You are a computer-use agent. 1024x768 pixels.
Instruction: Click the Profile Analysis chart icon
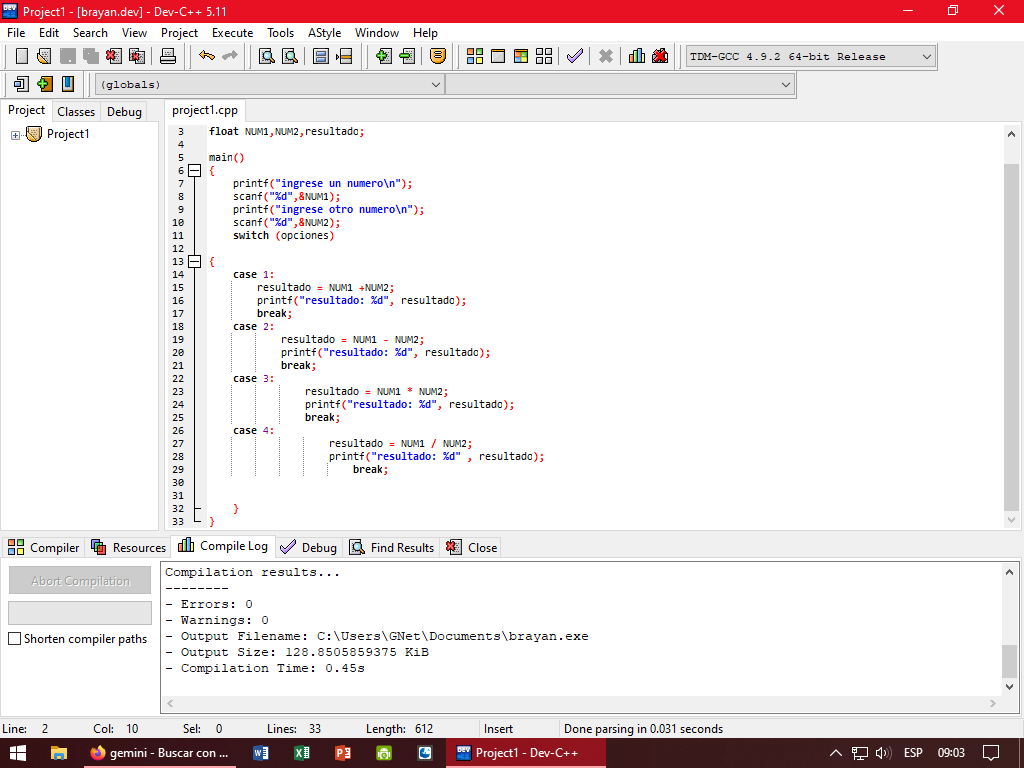click(637, 56)
